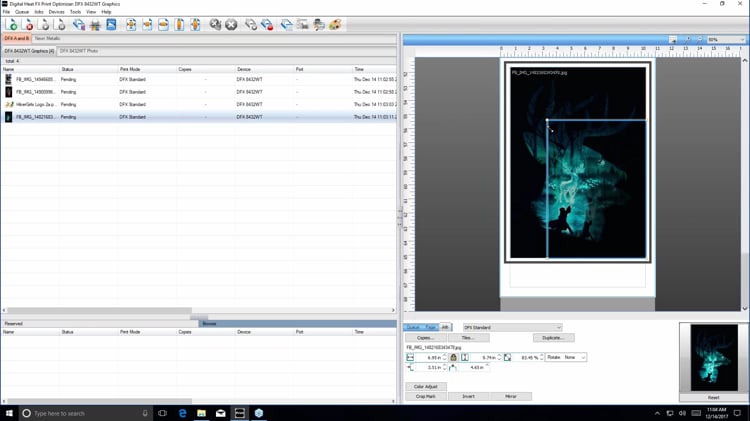Click the scale icon beside 83.45 %
This screenshot has height=421, width=750.
point(507,357)
